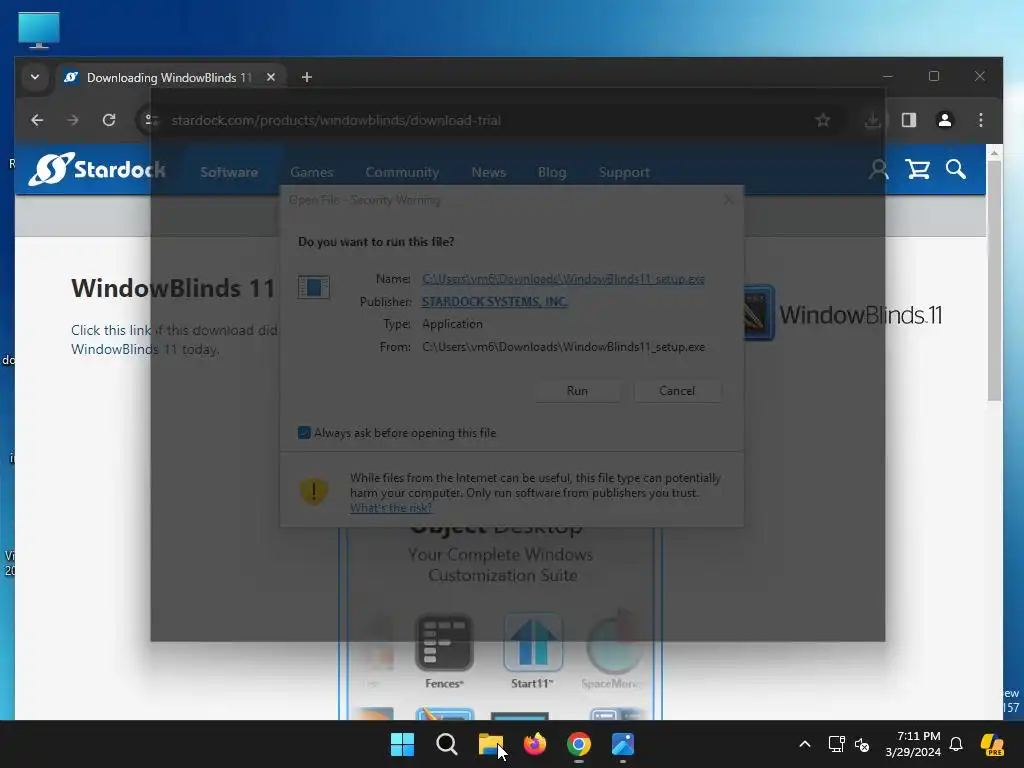Open a new Chrome tab

pos(306,77)
